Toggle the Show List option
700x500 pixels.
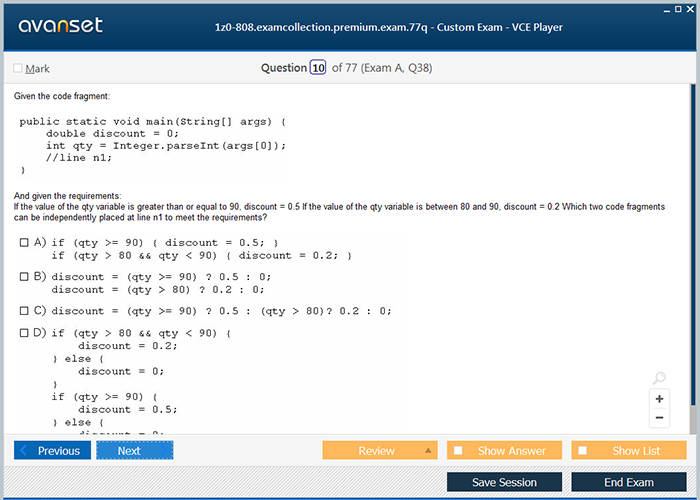[582, 451]
